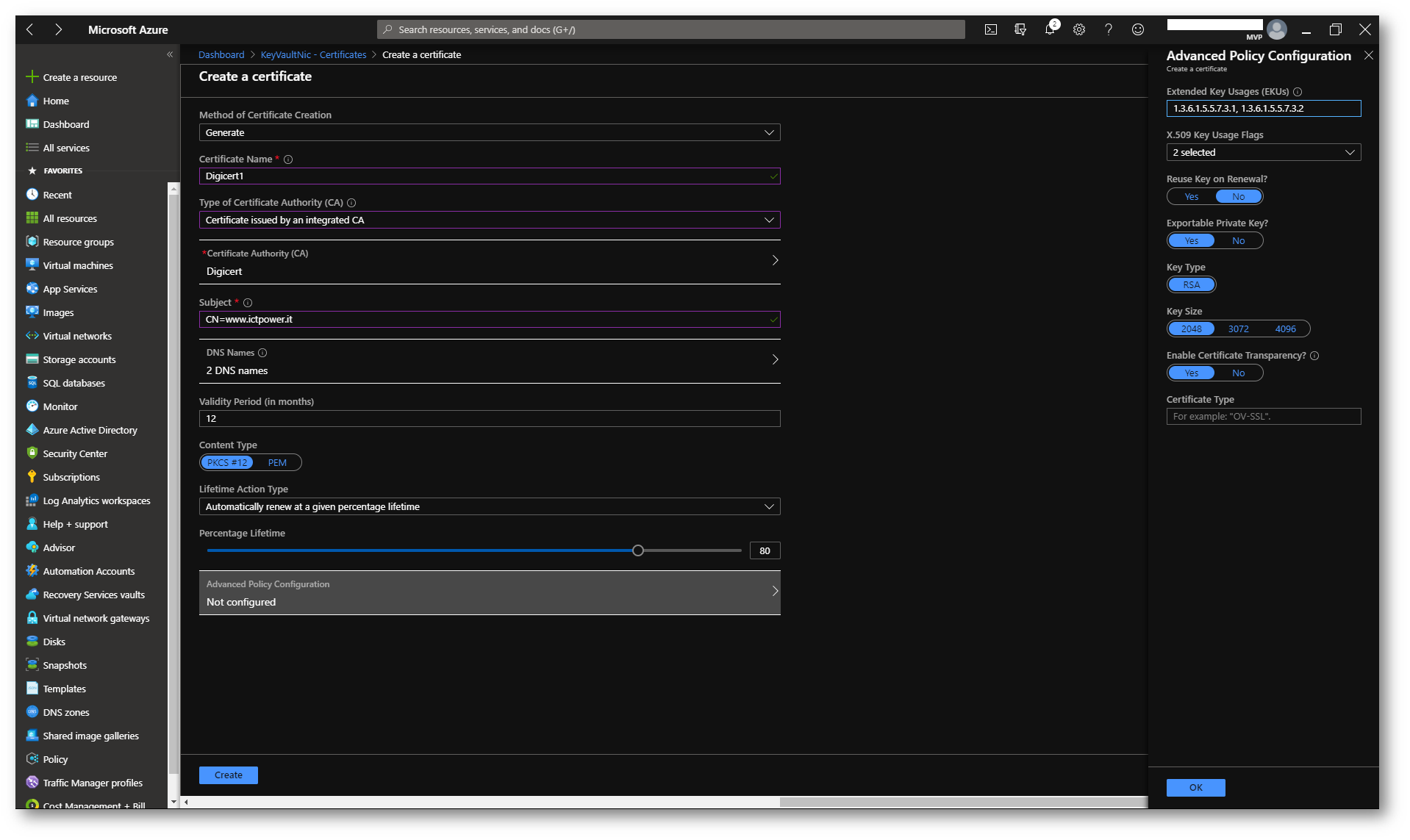Image resolution: width=1410 pixels, height=840 pixels.
Task: Choose key size 3072
Action: [1239, 329]
